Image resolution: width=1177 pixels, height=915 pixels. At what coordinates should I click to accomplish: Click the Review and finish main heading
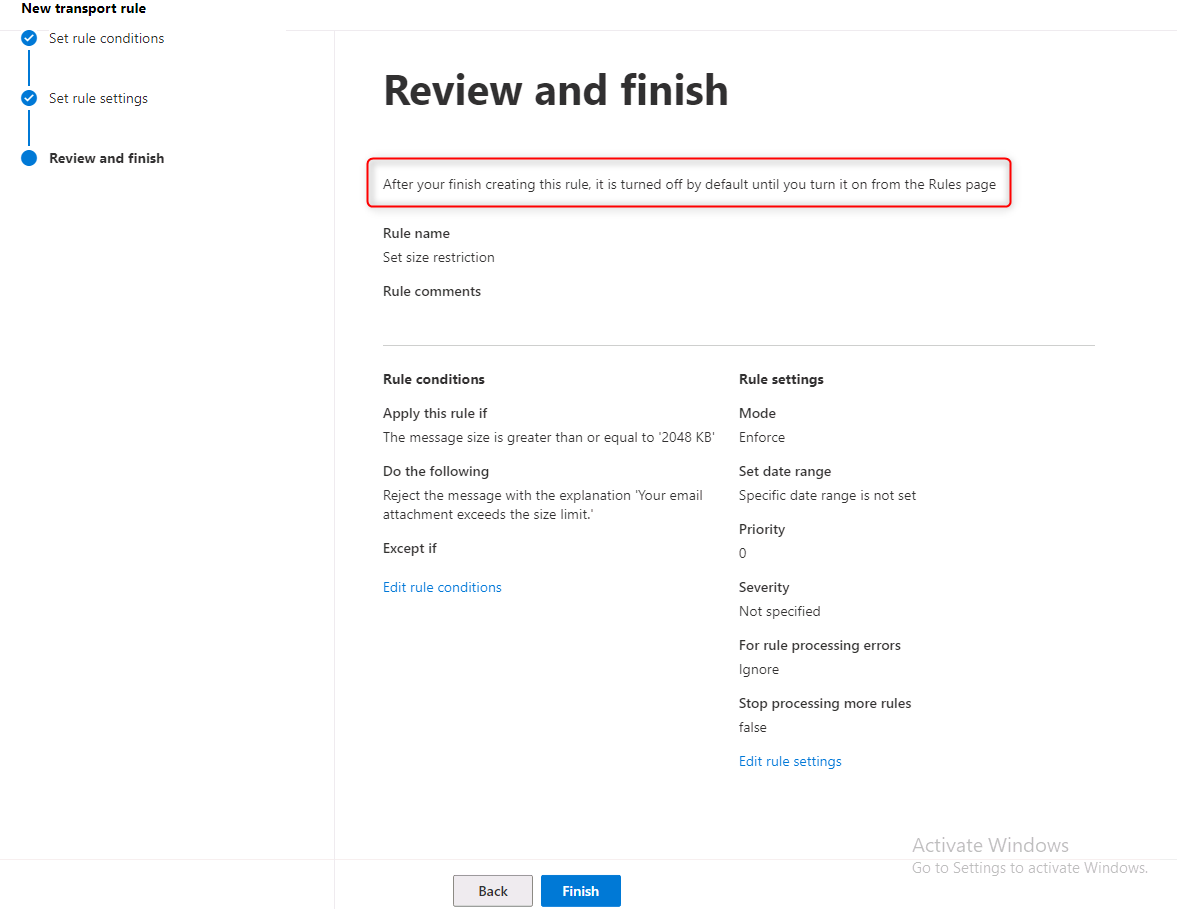click(556, 90)
